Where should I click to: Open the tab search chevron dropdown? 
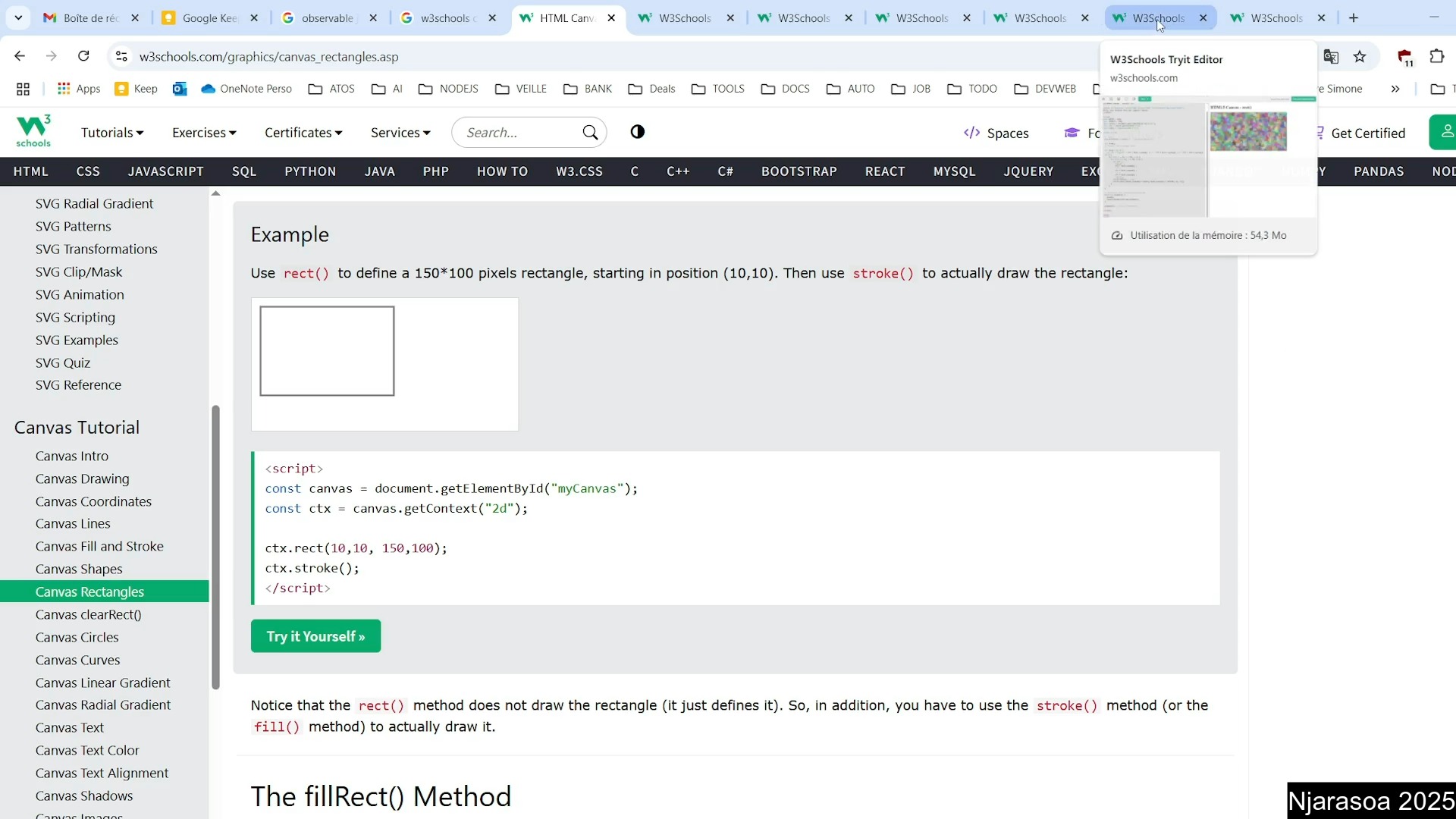click(x=18, y=17)
